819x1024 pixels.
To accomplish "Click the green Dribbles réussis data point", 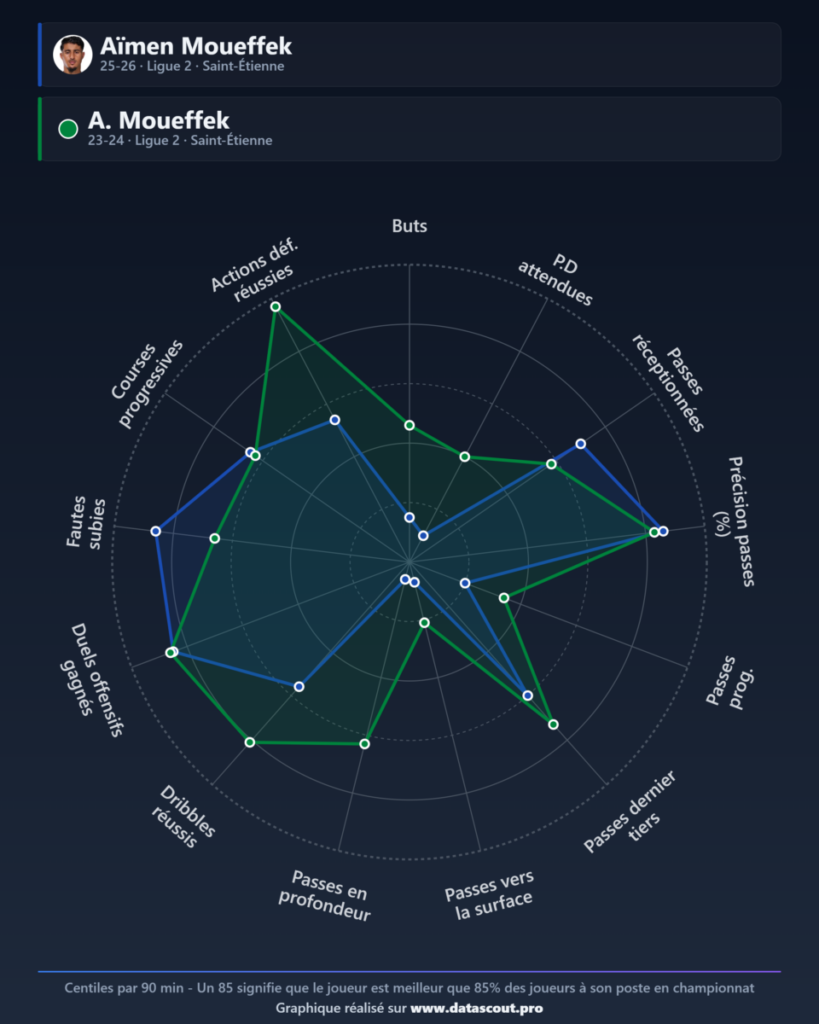I will click(249, 743).
